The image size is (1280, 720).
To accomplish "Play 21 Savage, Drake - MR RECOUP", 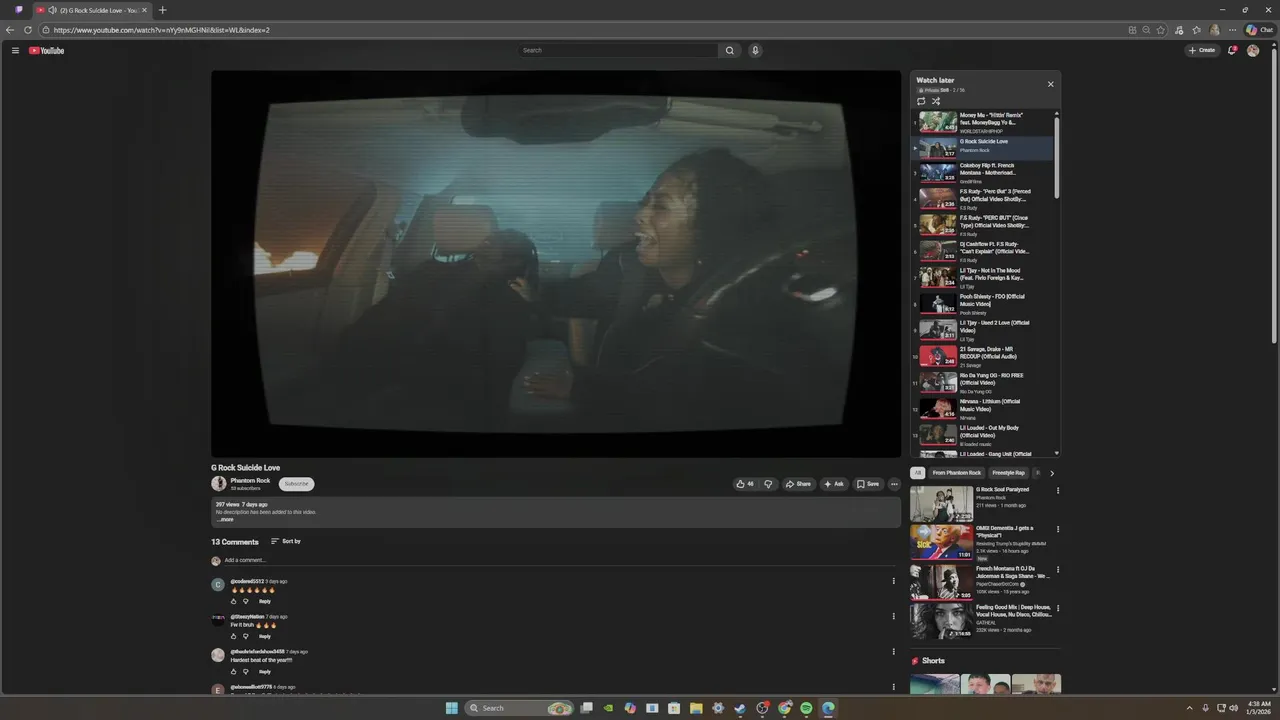I will (x=984, y=356).
